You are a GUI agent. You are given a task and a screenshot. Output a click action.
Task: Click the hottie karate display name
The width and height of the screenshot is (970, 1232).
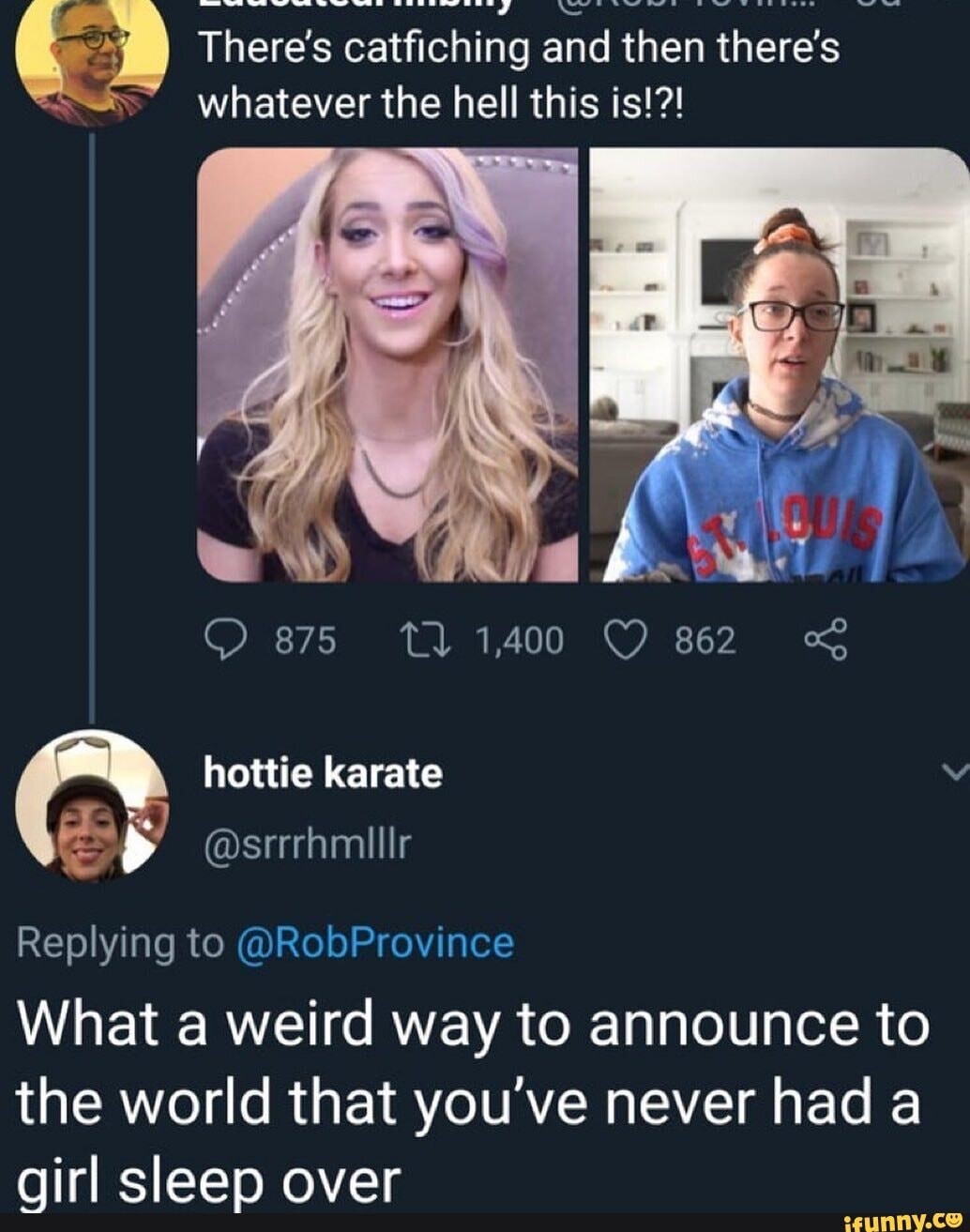click(323, 774)
